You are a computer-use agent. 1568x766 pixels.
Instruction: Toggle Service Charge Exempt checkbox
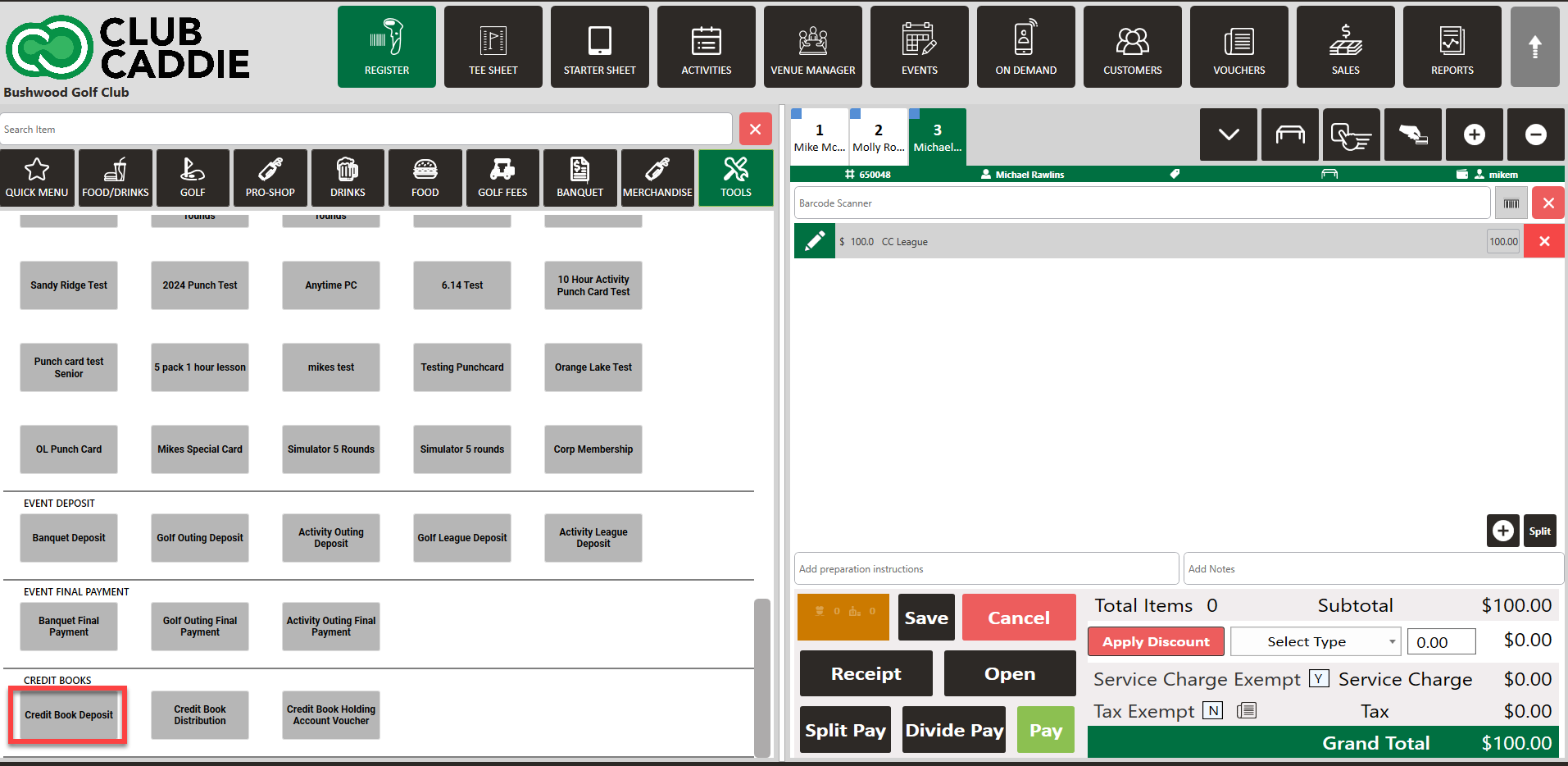pyautogui.click(x=1318, y=678)
